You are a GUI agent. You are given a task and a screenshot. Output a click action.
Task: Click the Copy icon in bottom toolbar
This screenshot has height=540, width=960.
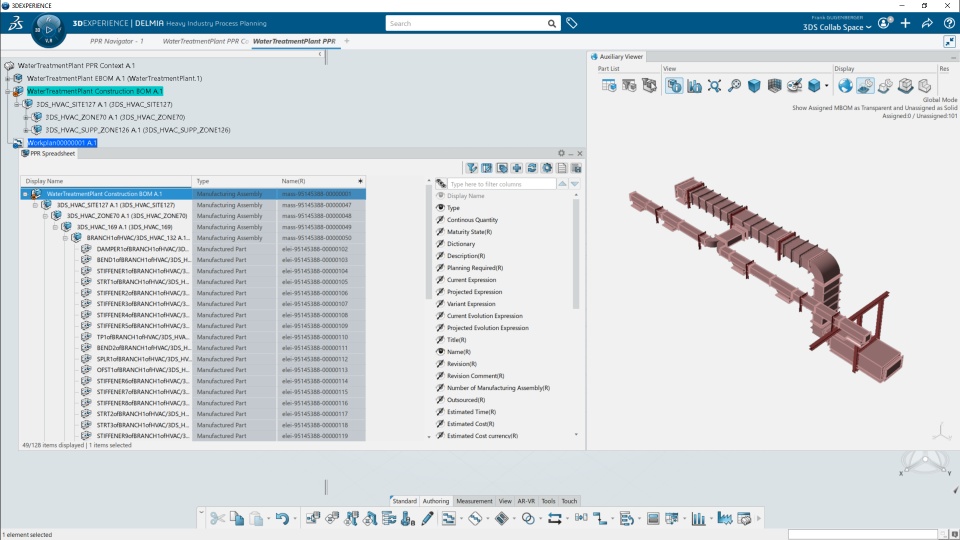237,519
